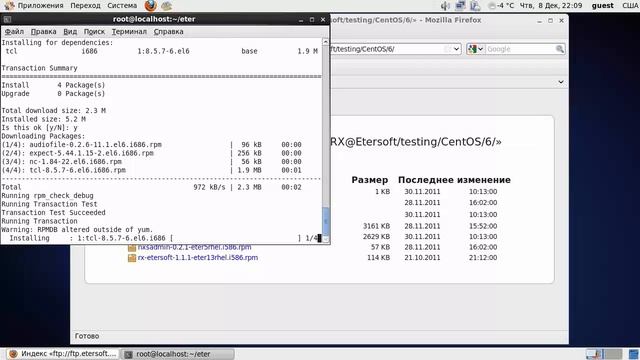Click terminal window menu icon in title bar
This screenshot has height=360, width=640.
(7, 19)
